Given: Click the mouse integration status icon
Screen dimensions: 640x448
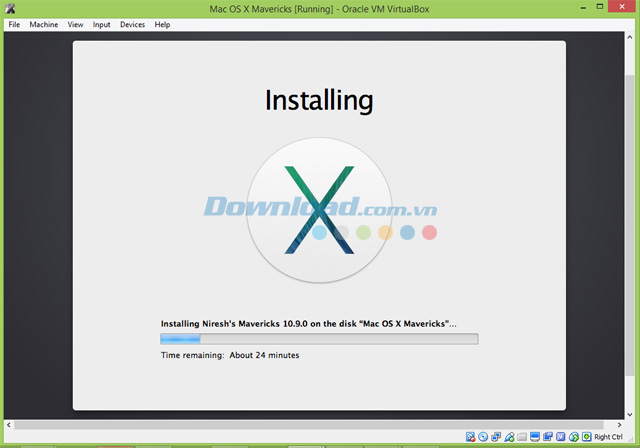Looking at the screenshot, I should pyautogui.click(x=573, y=437).
